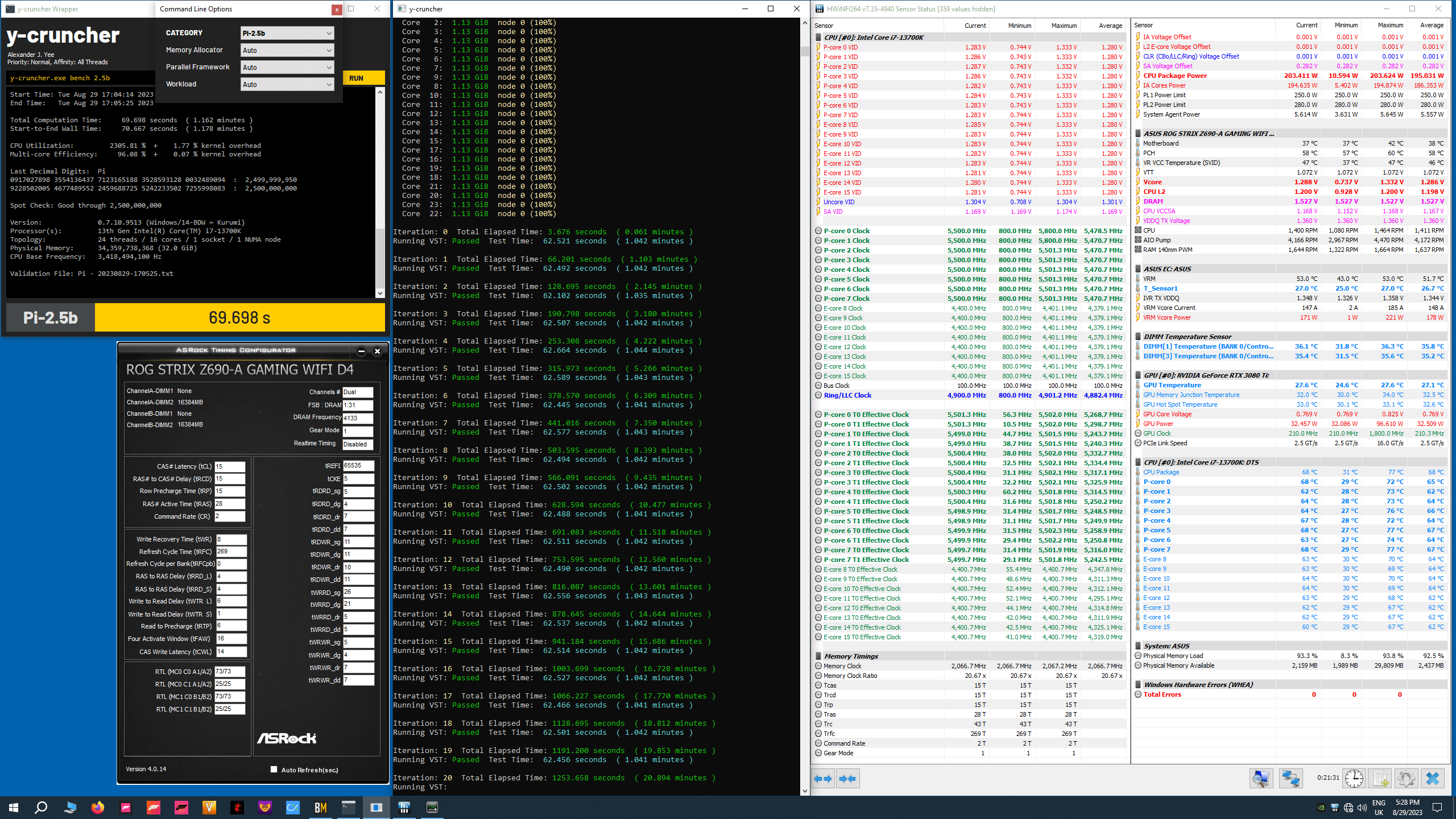Minimize ASRock Timing Configurator window
The image size is (1456, 819).
point(361,351)
